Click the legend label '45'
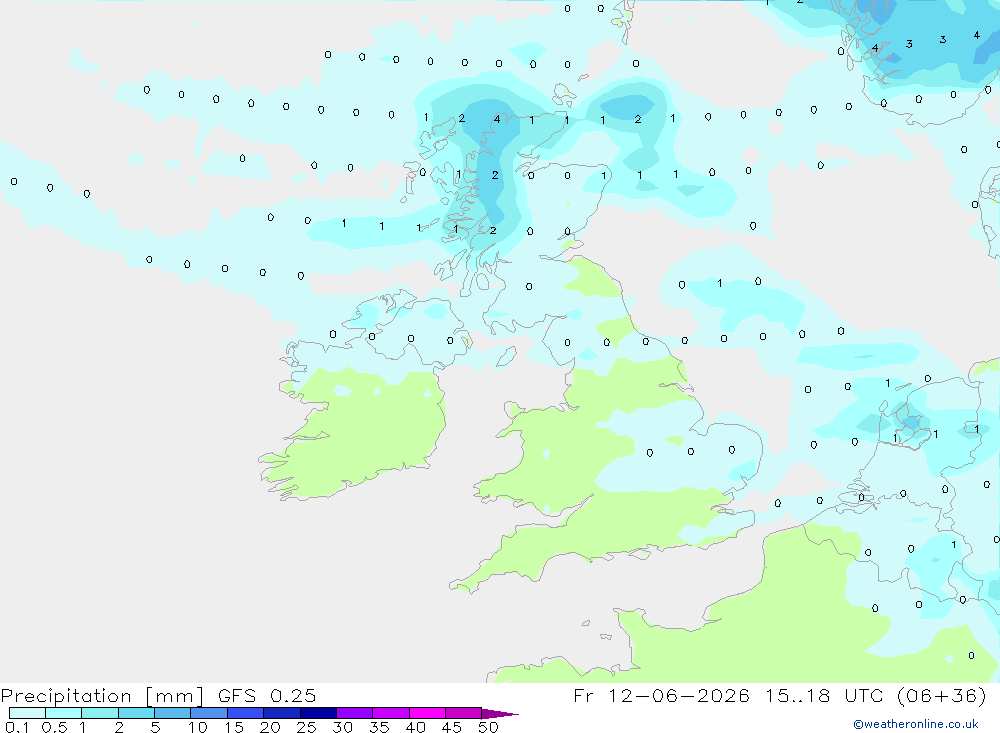This screenshot has width=1000, height=733. click(452, 727)
